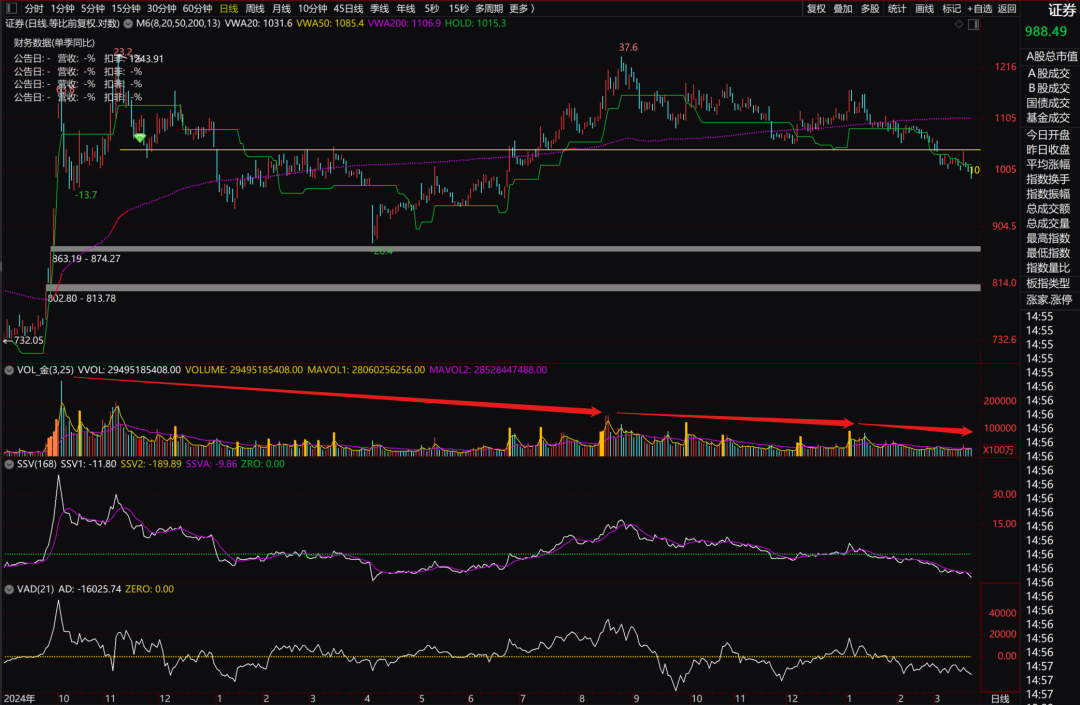
Task: Open 多周期 multi-period view
Action: click(x=488, y=9)
